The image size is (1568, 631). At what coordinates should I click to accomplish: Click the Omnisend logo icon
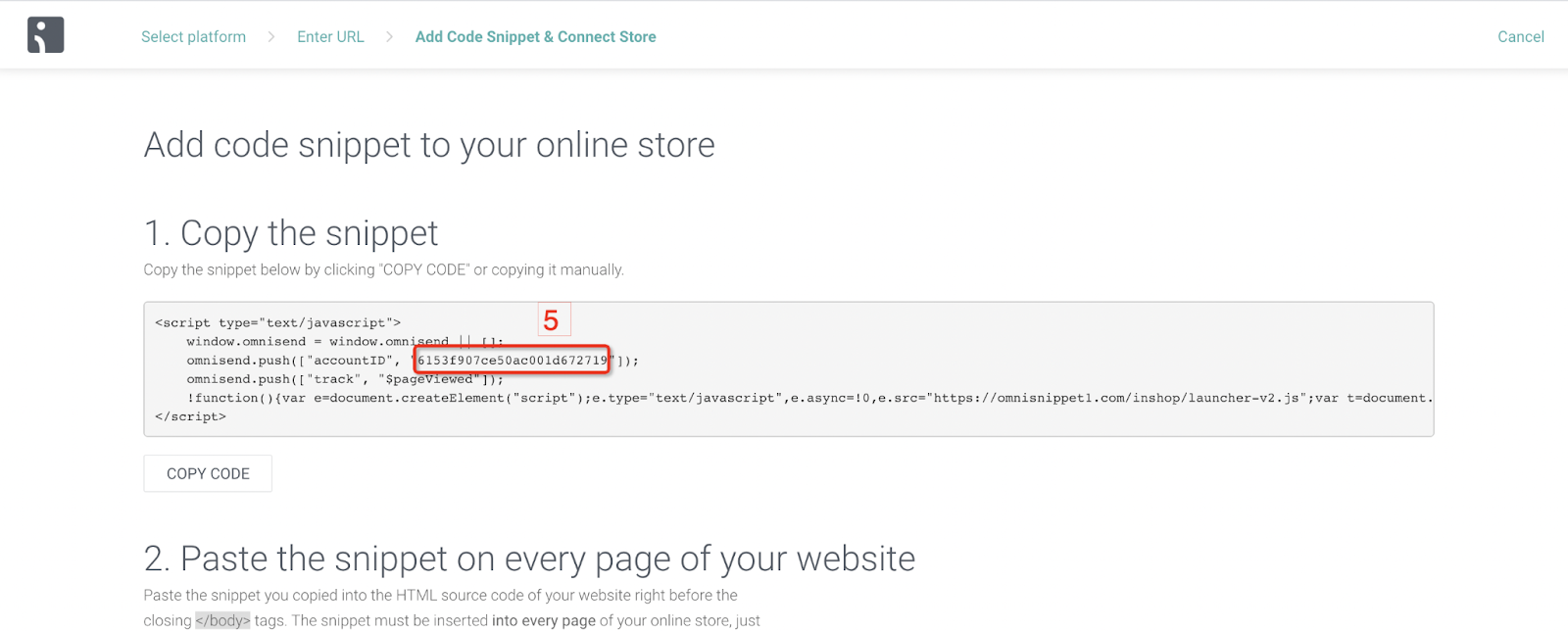[x=46, y=35]
